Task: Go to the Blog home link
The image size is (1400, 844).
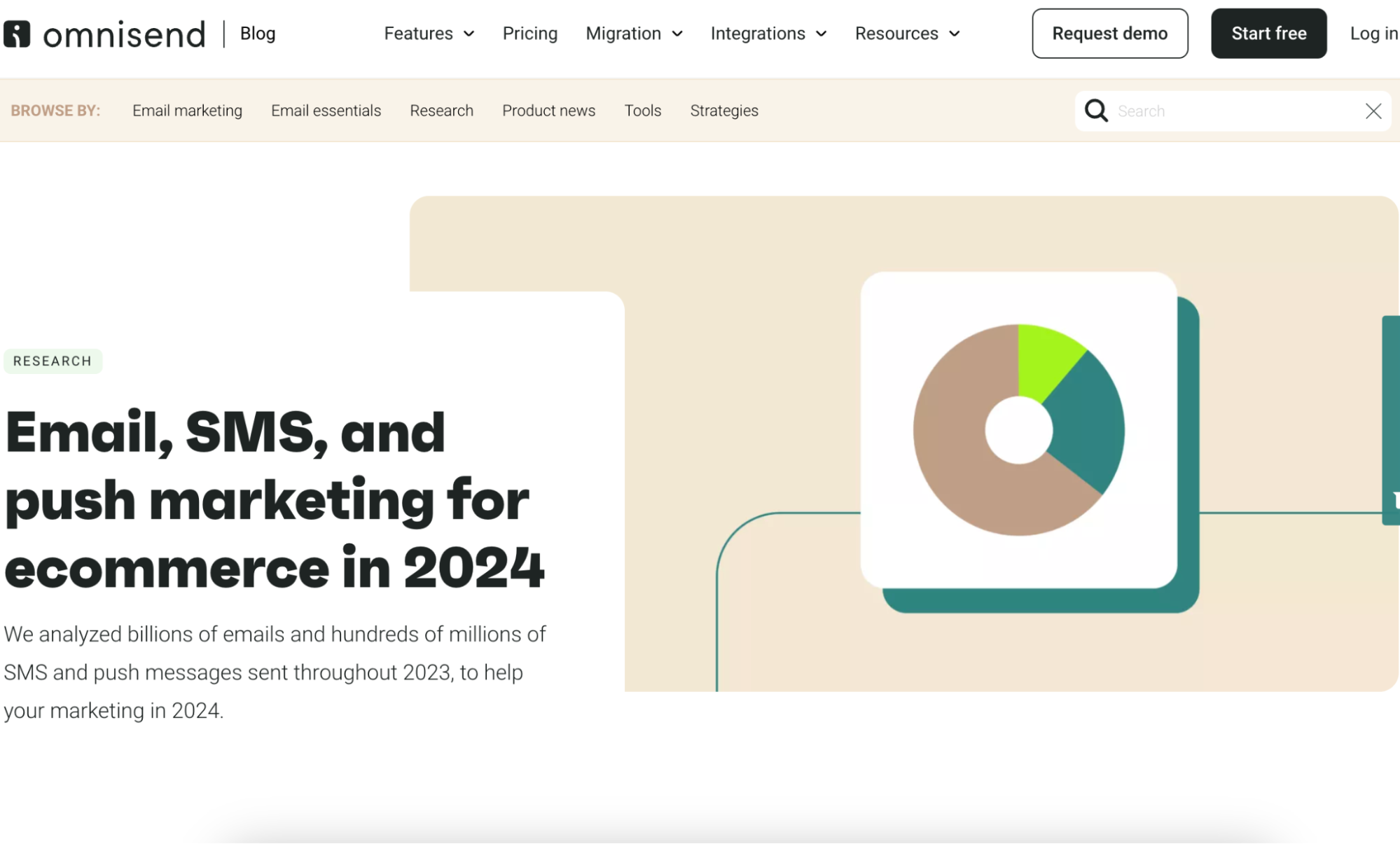Action: (x=258, y=34)
